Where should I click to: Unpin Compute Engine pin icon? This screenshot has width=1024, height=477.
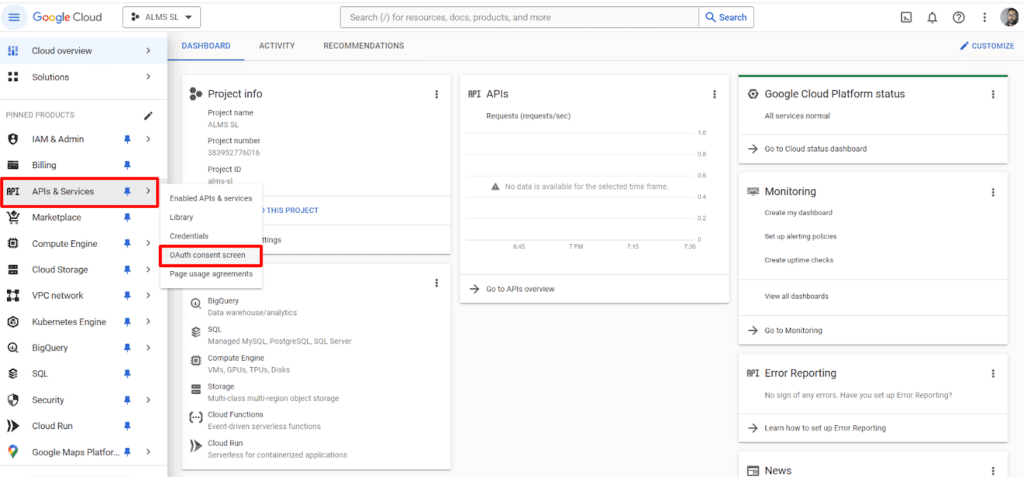(x=127, y=244)
